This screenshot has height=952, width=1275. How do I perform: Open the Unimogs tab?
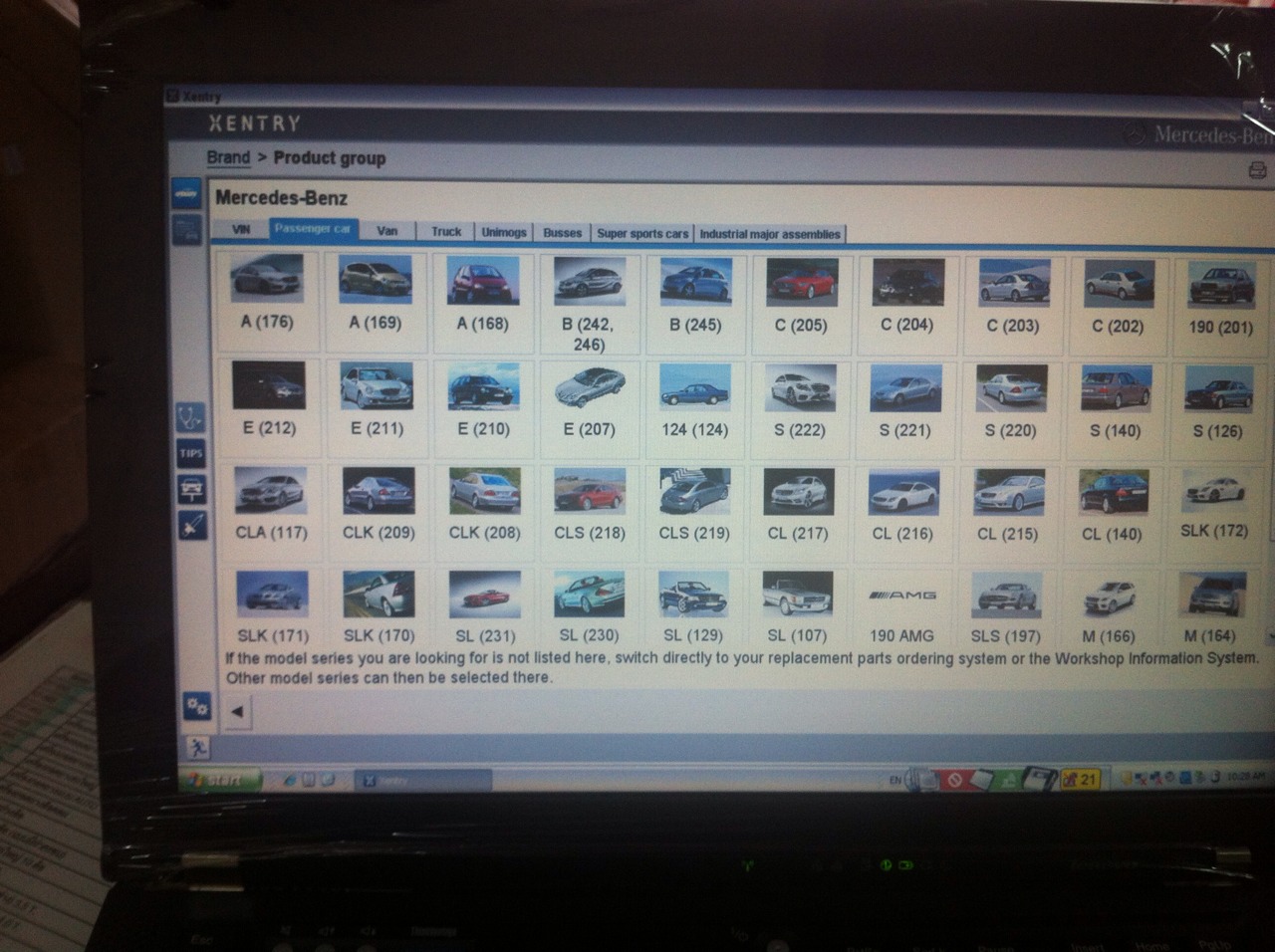click(504, 232)
